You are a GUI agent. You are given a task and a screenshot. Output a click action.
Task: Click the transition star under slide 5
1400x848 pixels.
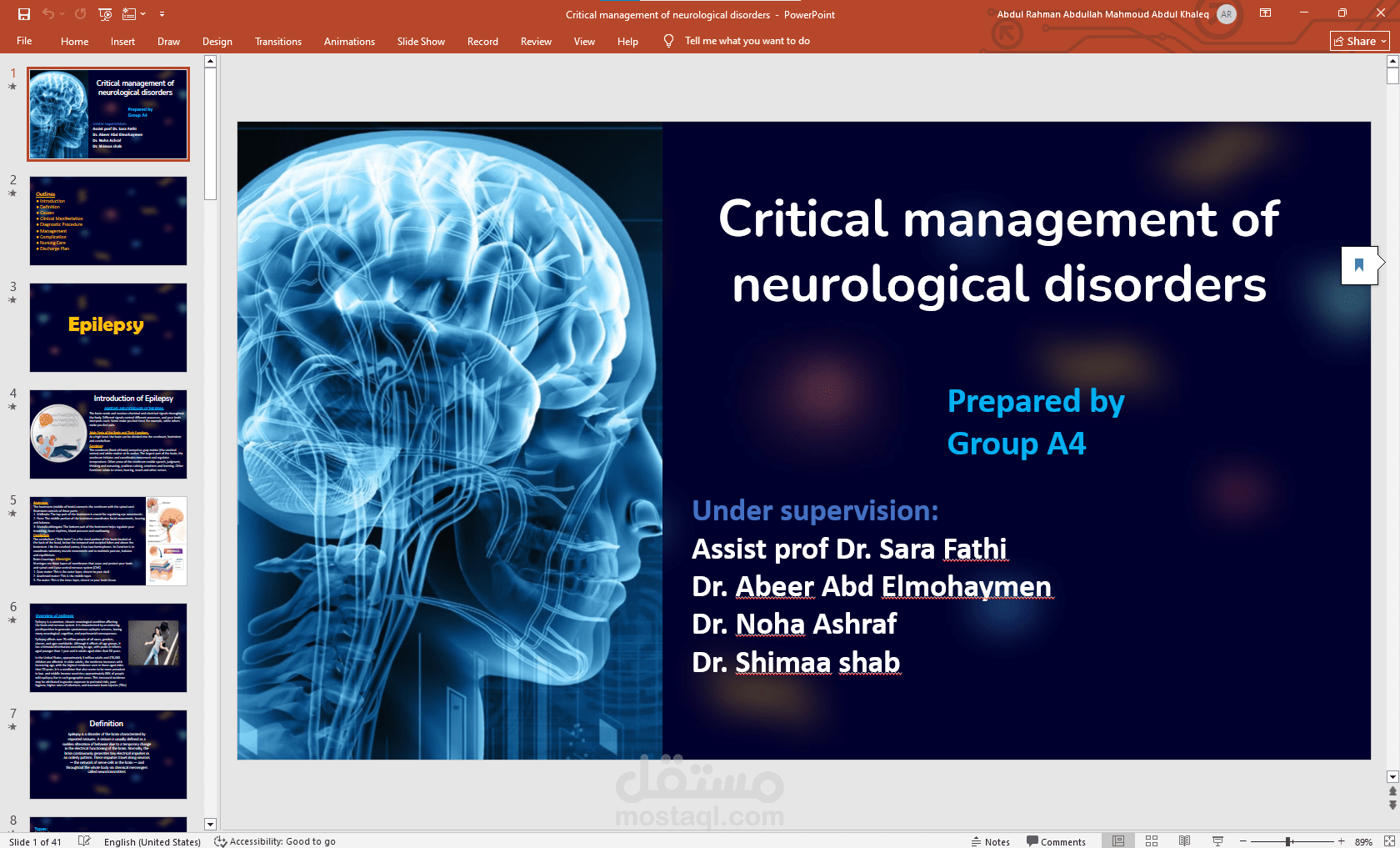tap(12, 514)
